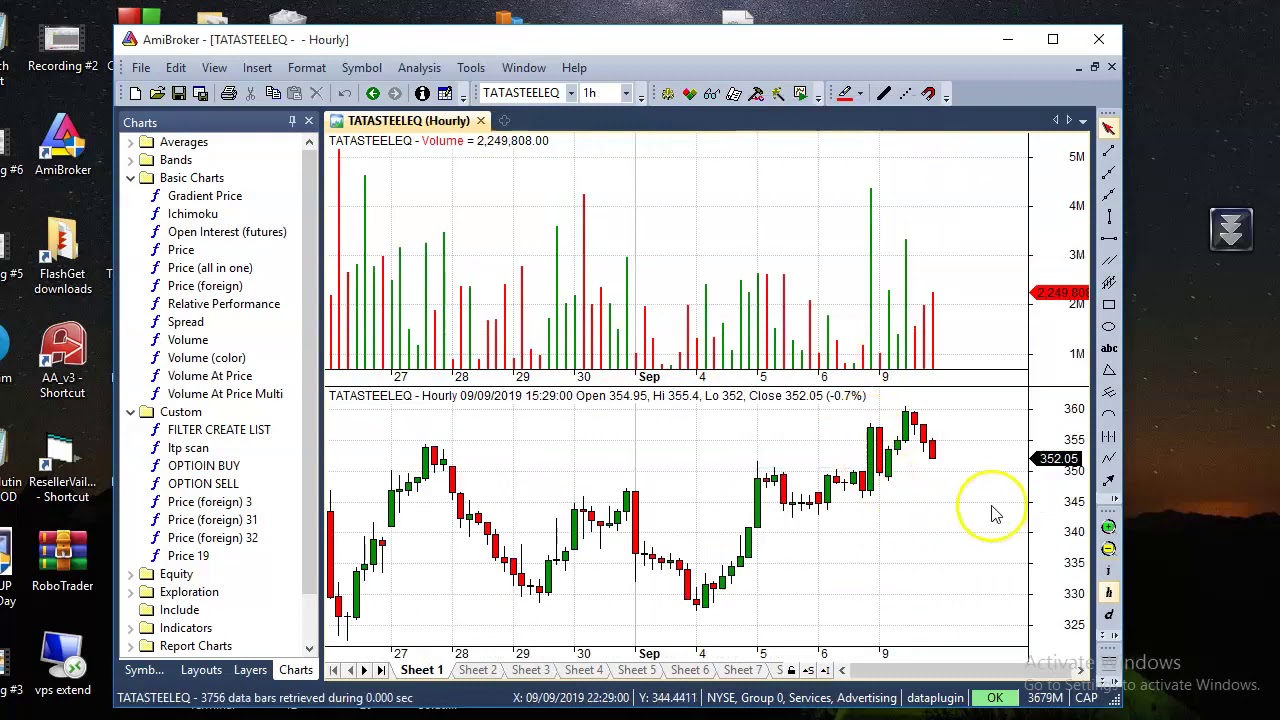Open the Formula editor pencil-and-paper icon
Image resolution: width=1280 pixels, height=720 pixels.
pyautogui.click(x=734, y=93)
